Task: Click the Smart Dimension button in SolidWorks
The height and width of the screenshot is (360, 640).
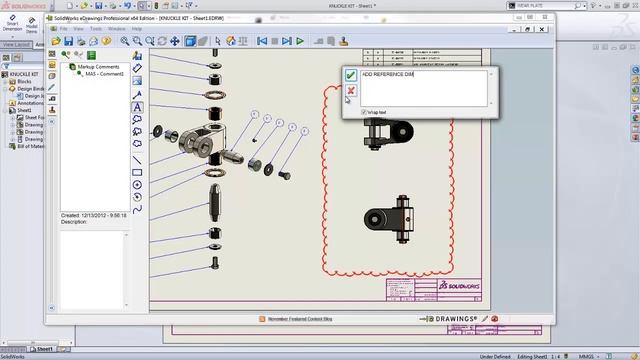Action: click(x=12, y=23)
